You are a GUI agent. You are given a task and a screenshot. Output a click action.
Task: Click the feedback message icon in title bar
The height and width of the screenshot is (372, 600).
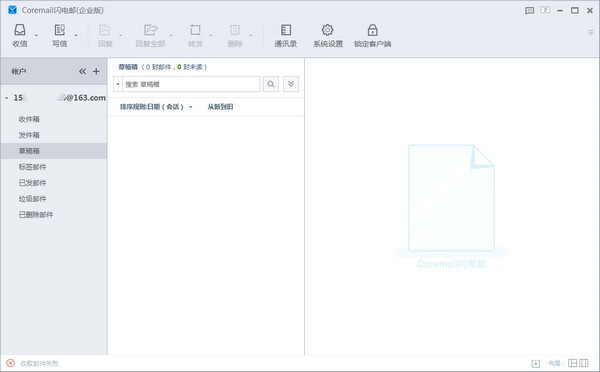point(530,10)
